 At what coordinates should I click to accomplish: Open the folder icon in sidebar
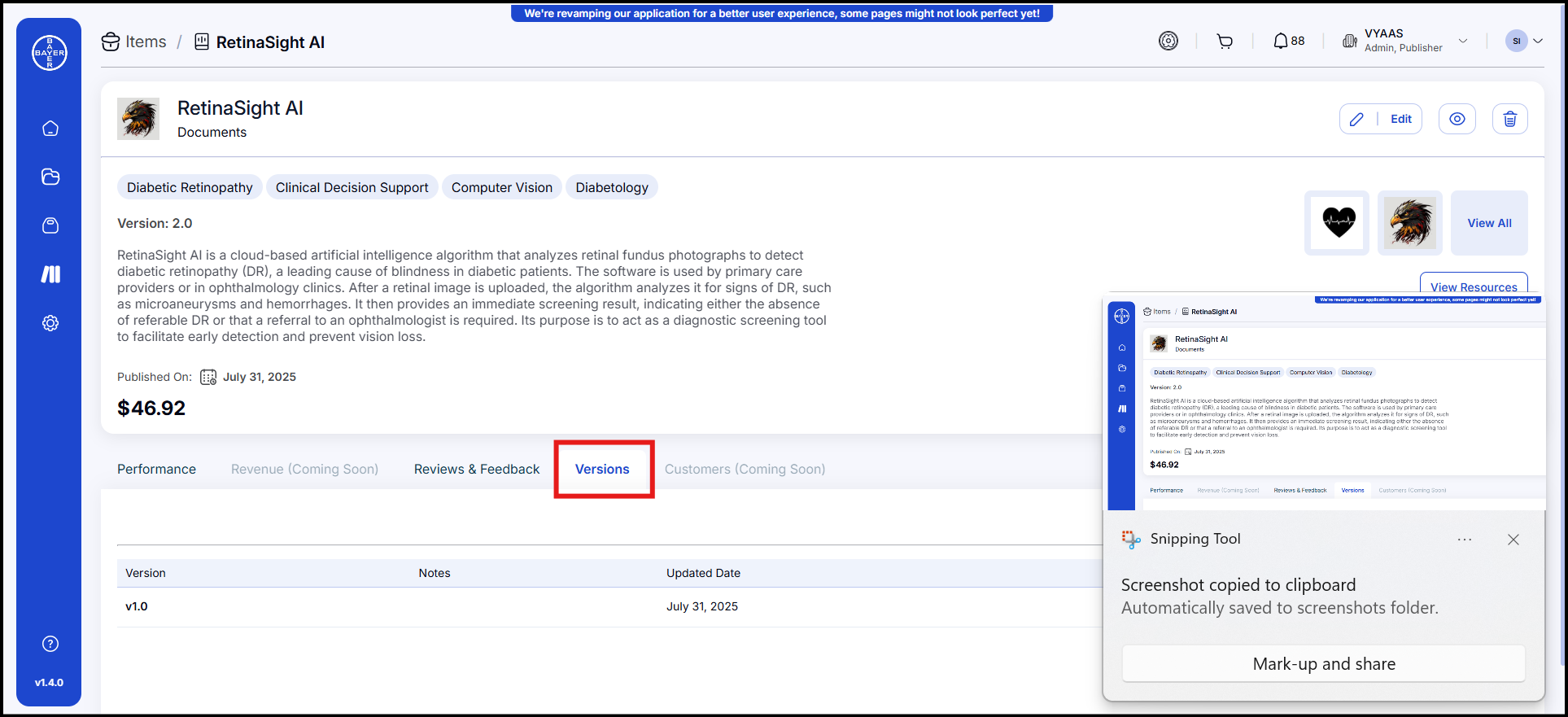tap(50, 177)
